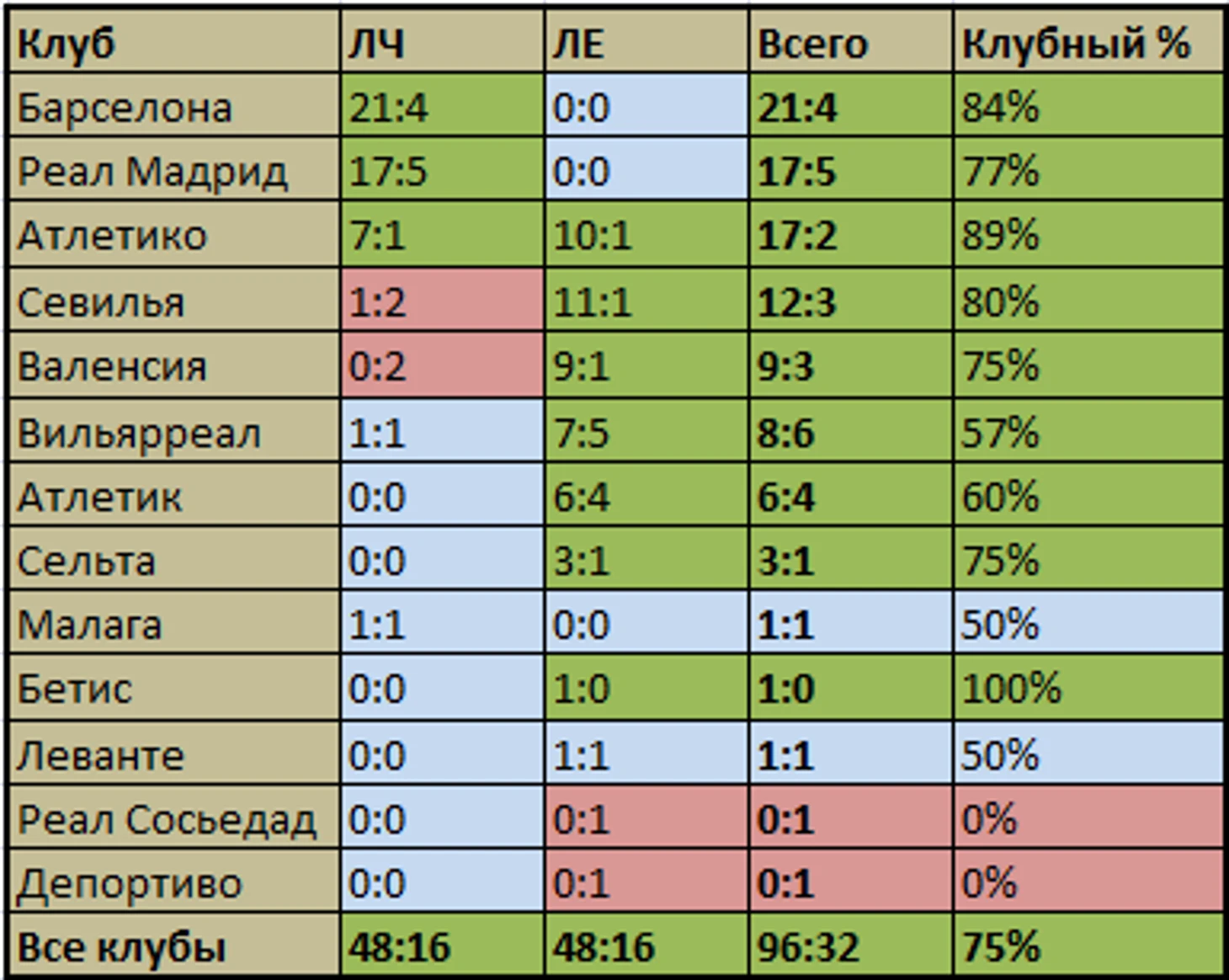
Task: Click Атлетико ЛЕ score 10:1
Action: coord(646,234)
